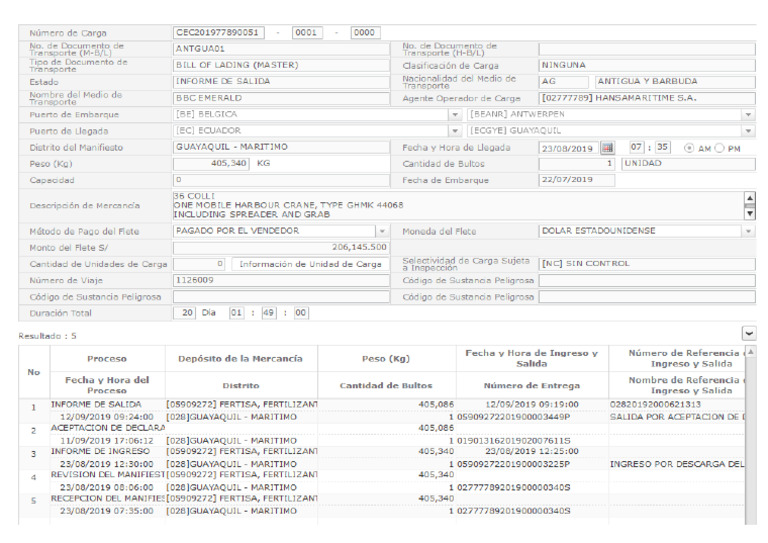Click the shipment date field 22/07/2019
Viewport: 768px width, 543px height.
[576, 180]
